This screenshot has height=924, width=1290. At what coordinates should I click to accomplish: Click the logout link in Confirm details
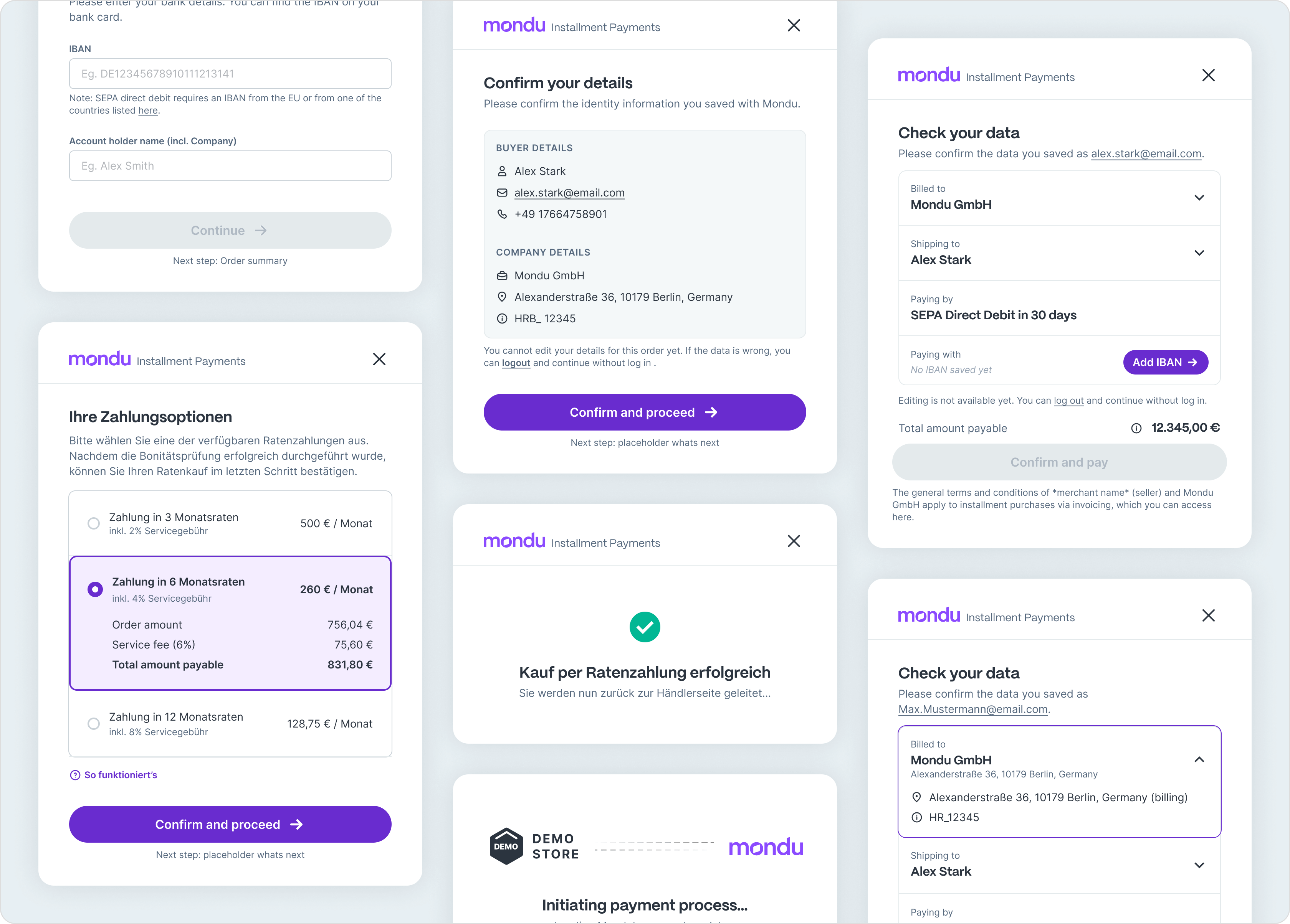[516, 363]
